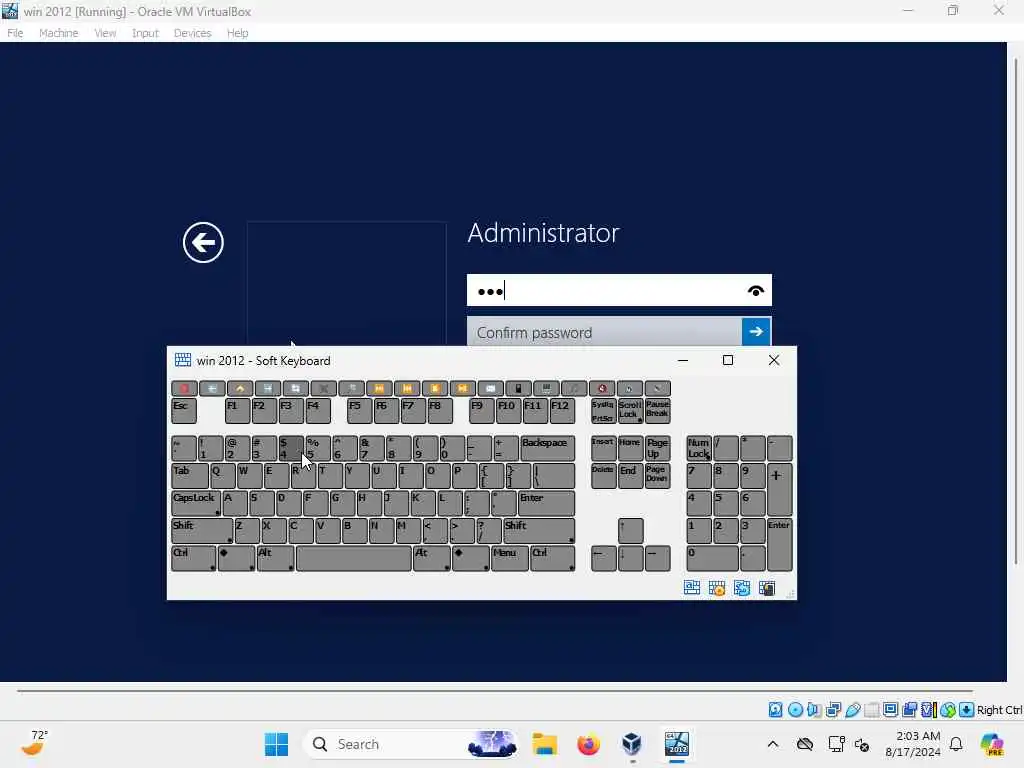Viewport: 1024px width, 768px height.
Task: Open the Help menu
Action: click(238, 33)
